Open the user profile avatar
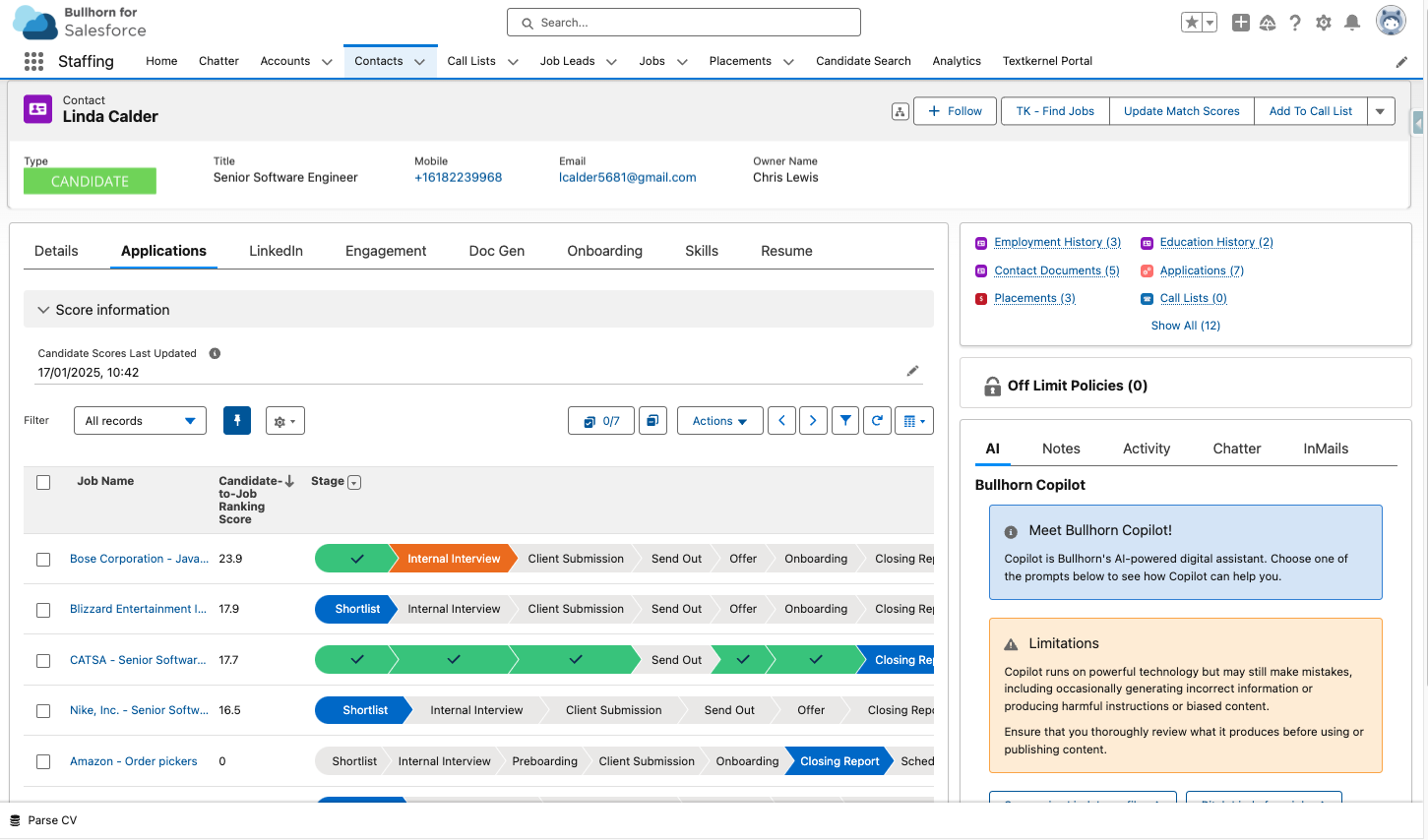Screen dimensions: 1428x840 tap(1391, 21)
